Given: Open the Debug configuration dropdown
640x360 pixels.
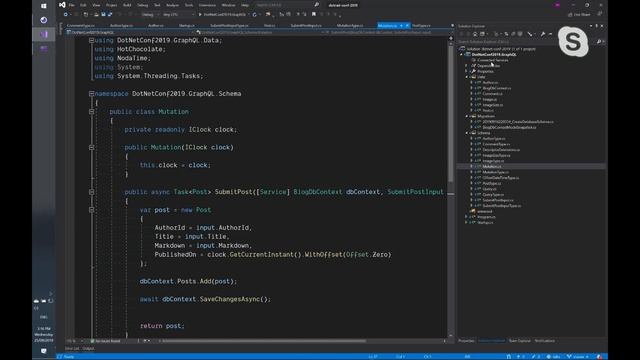Looking at the screenshot, I should pyautogui.click(x=150, y=14).
